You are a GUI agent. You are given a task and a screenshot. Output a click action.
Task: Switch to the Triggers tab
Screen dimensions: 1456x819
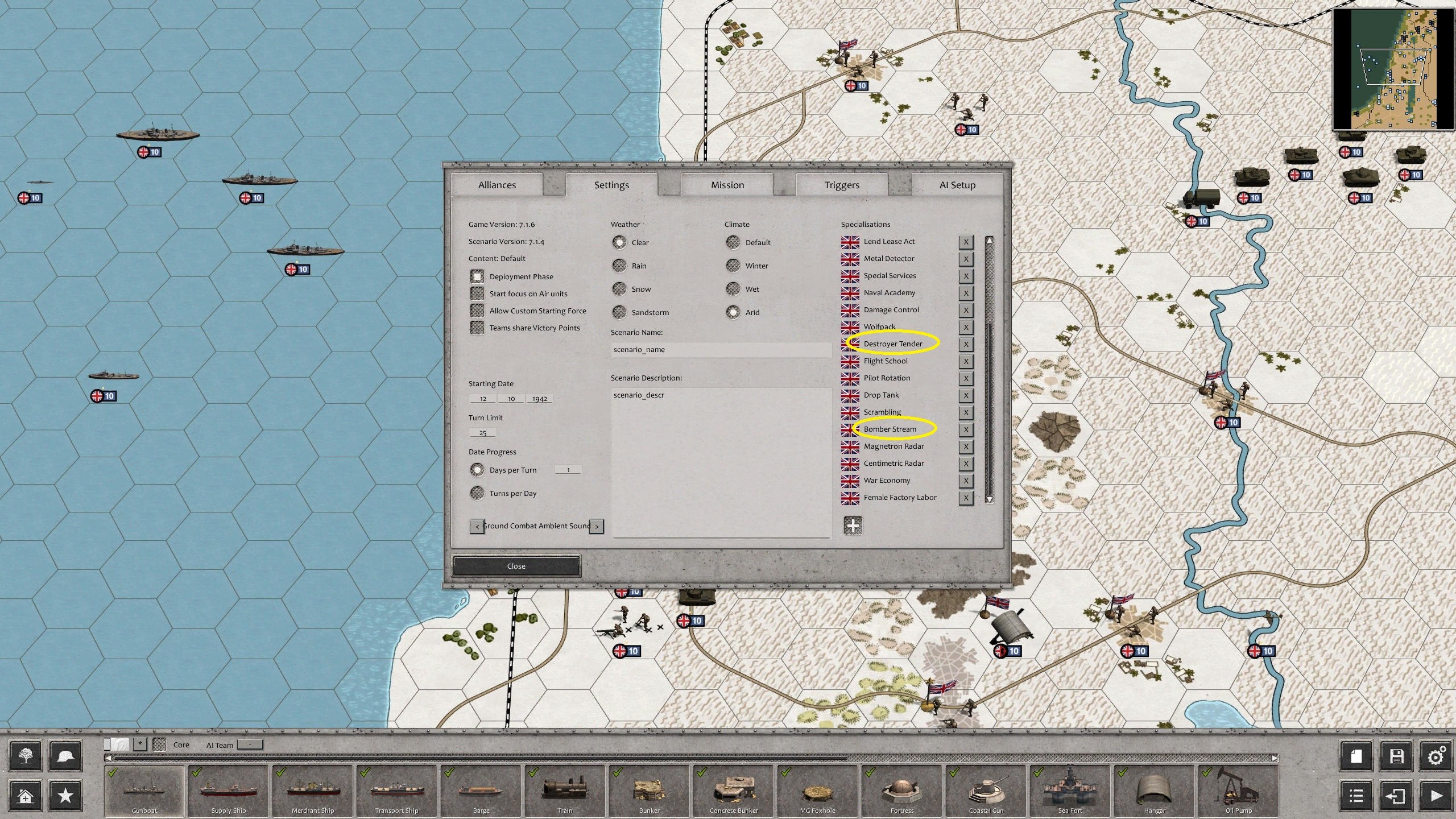point(841,185)
